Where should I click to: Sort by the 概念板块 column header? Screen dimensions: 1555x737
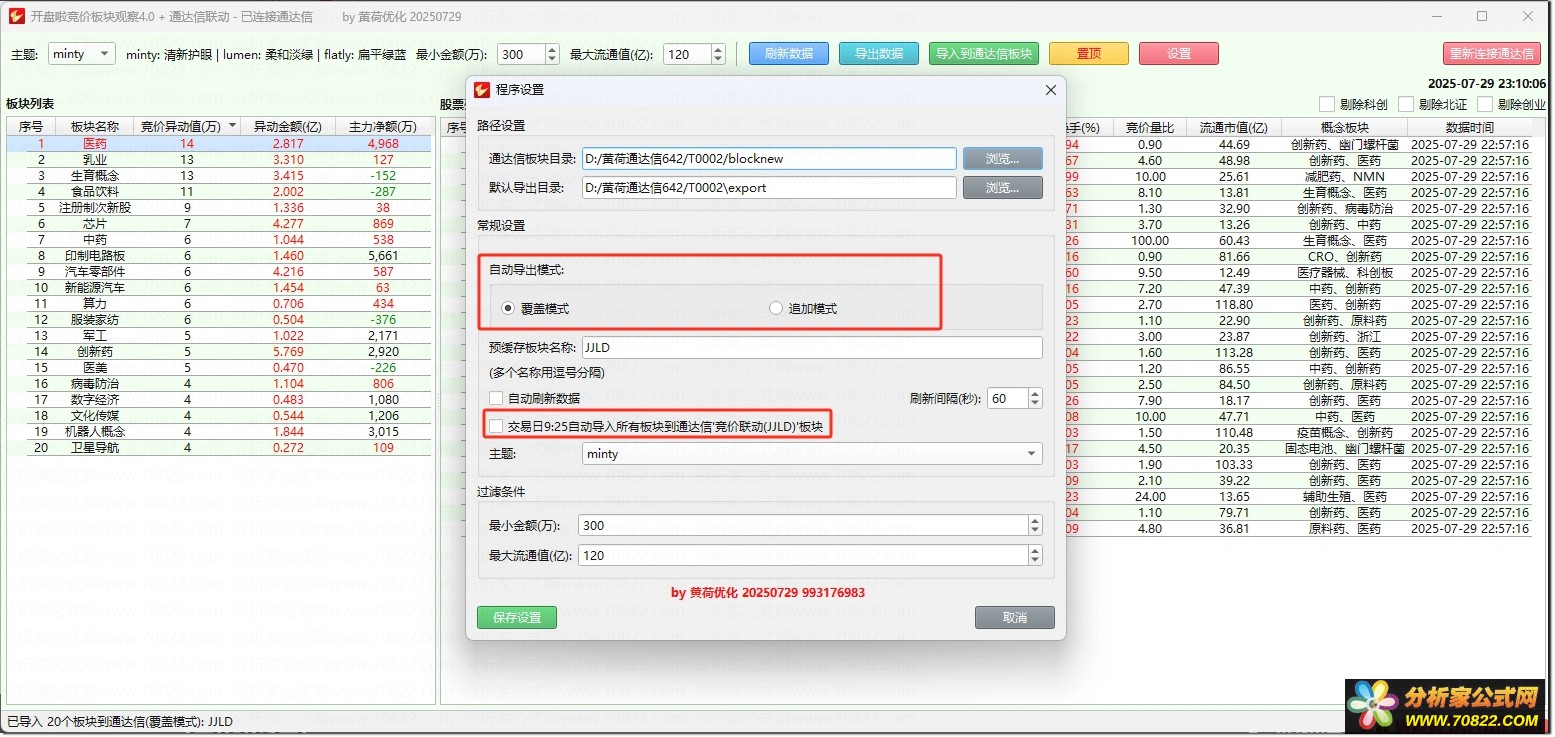pyautogui.click(x=1344, y=127)
